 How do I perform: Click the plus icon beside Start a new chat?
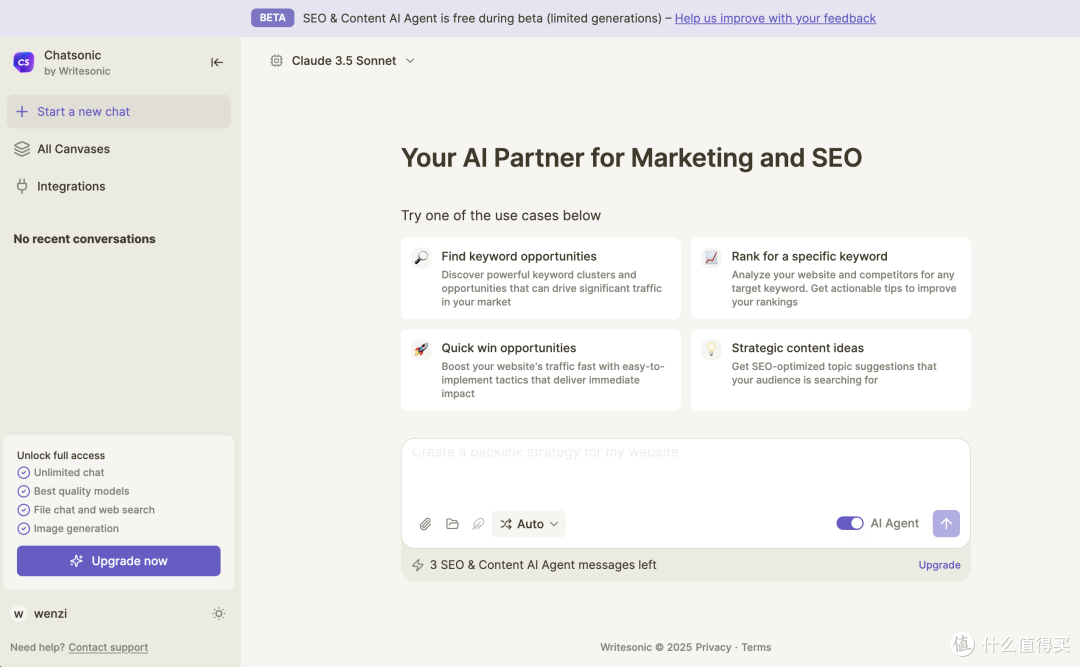[x=22, y=112]
